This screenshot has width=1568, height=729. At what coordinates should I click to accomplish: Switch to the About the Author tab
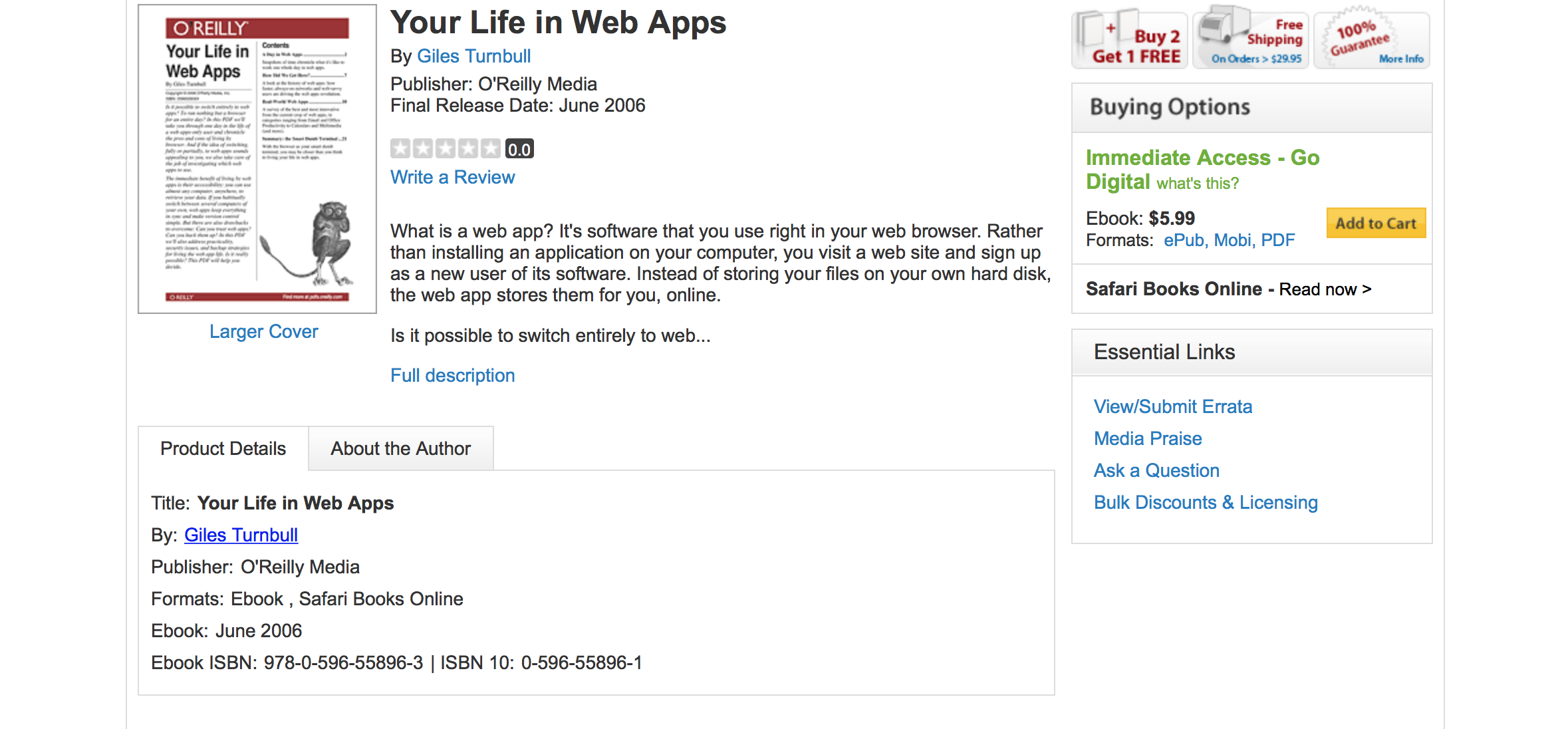400,448
